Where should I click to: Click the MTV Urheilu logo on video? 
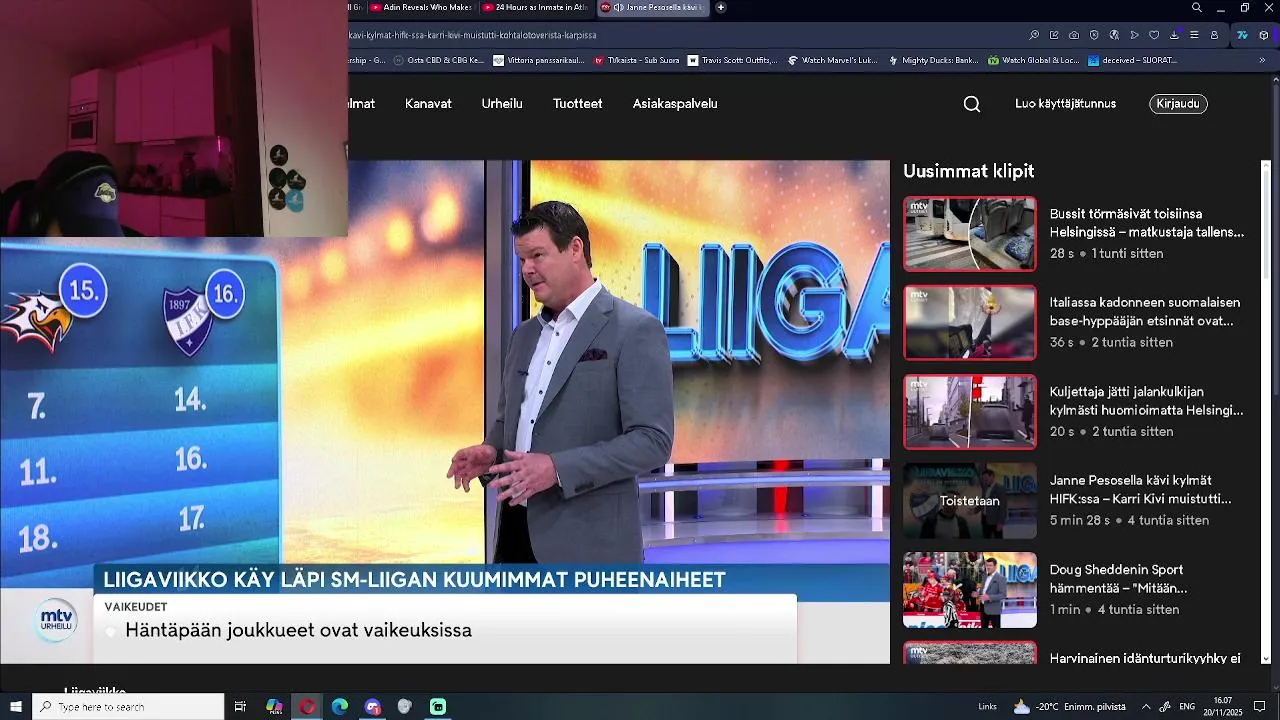[56, 621]
